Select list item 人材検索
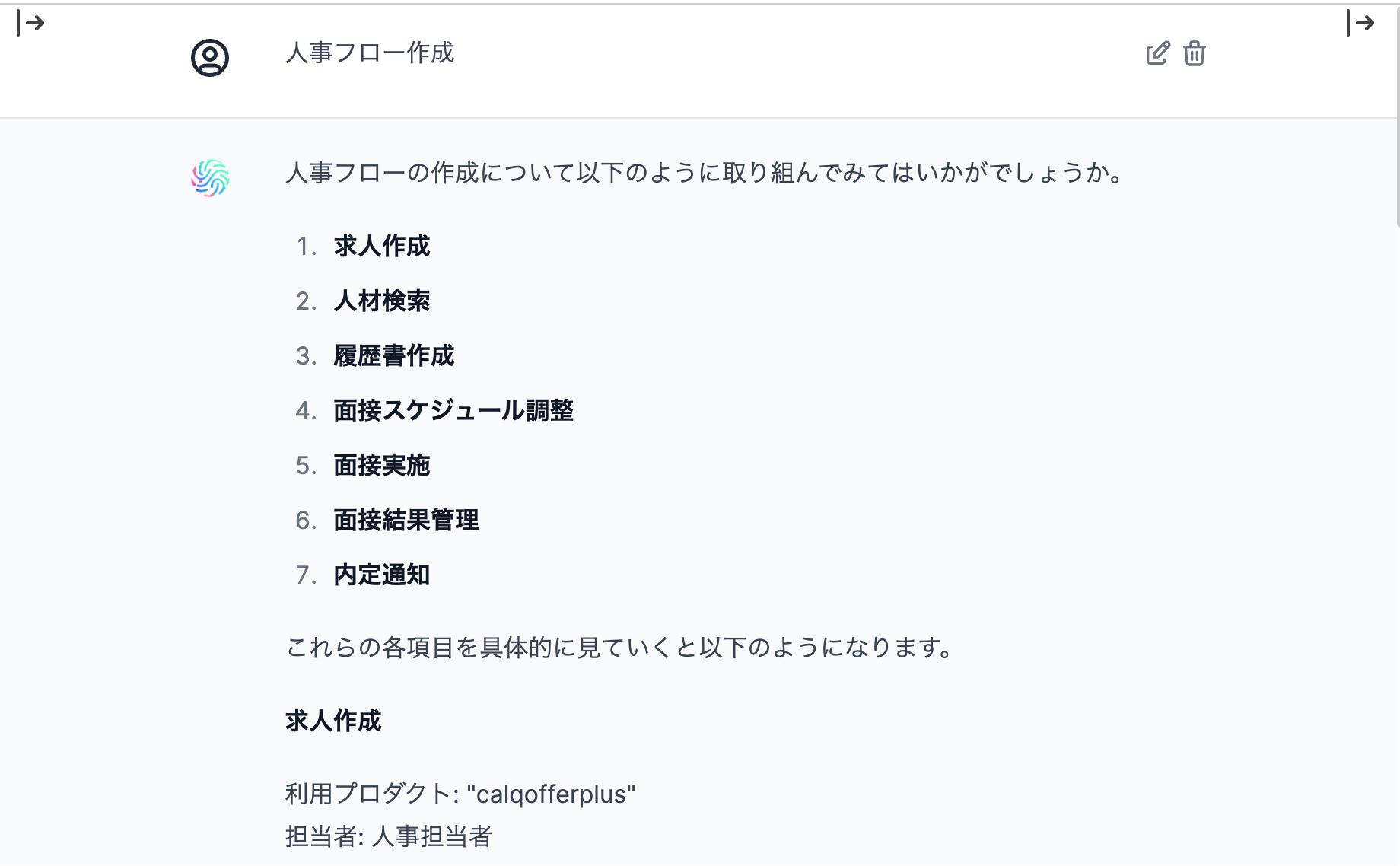 [382, 301]
